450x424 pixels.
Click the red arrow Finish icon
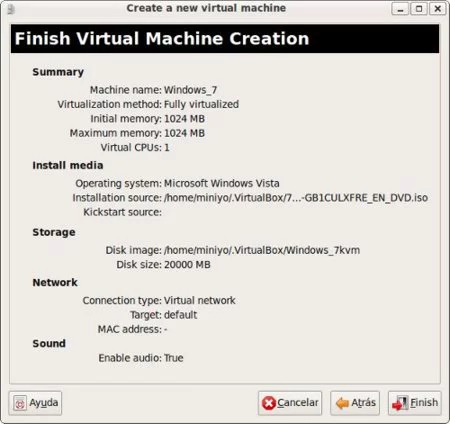point(400,403)
